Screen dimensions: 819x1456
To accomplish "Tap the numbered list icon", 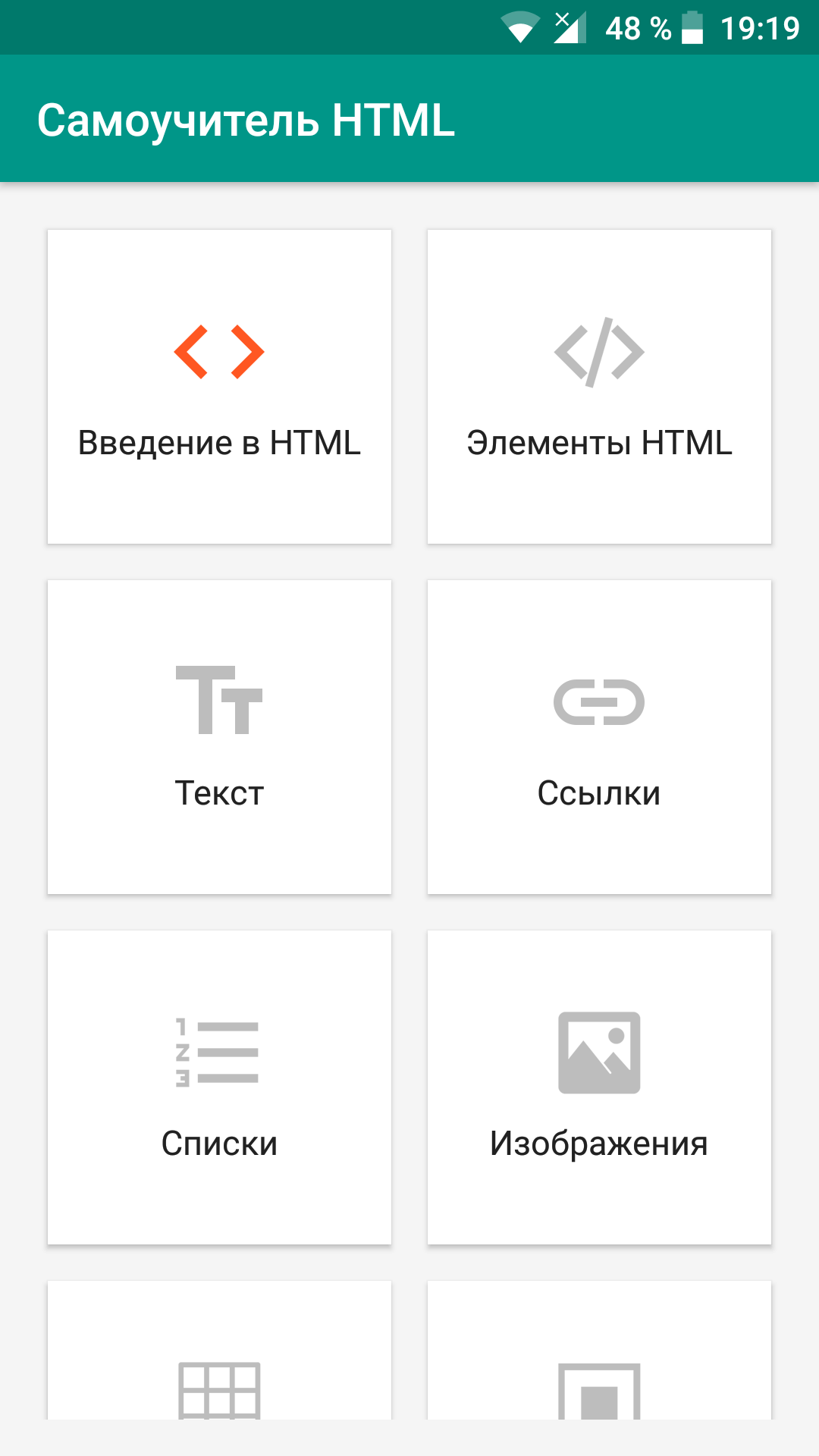I will 217,1053.
